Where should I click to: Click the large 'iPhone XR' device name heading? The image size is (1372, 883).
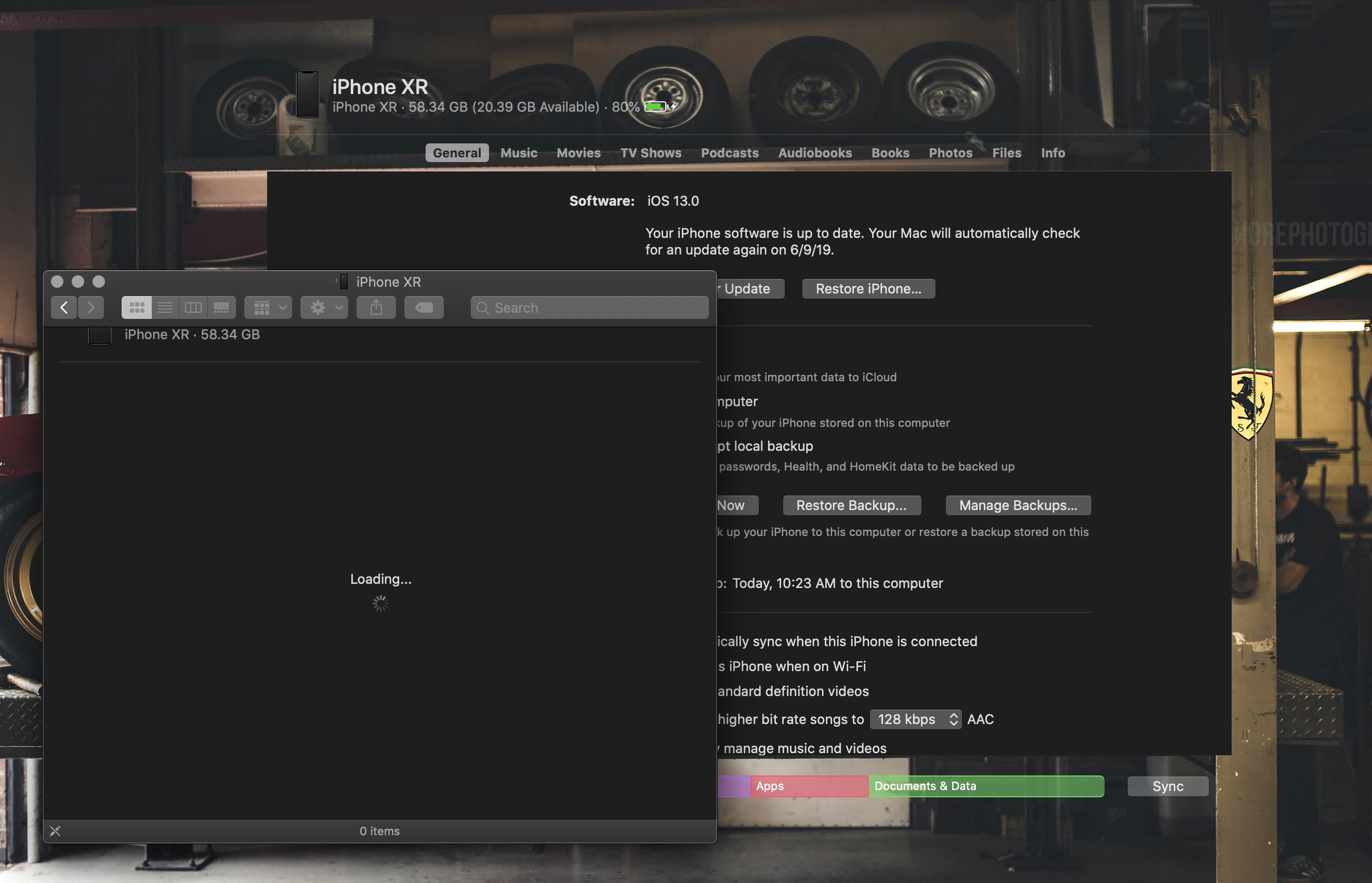[x=380, y=87]
